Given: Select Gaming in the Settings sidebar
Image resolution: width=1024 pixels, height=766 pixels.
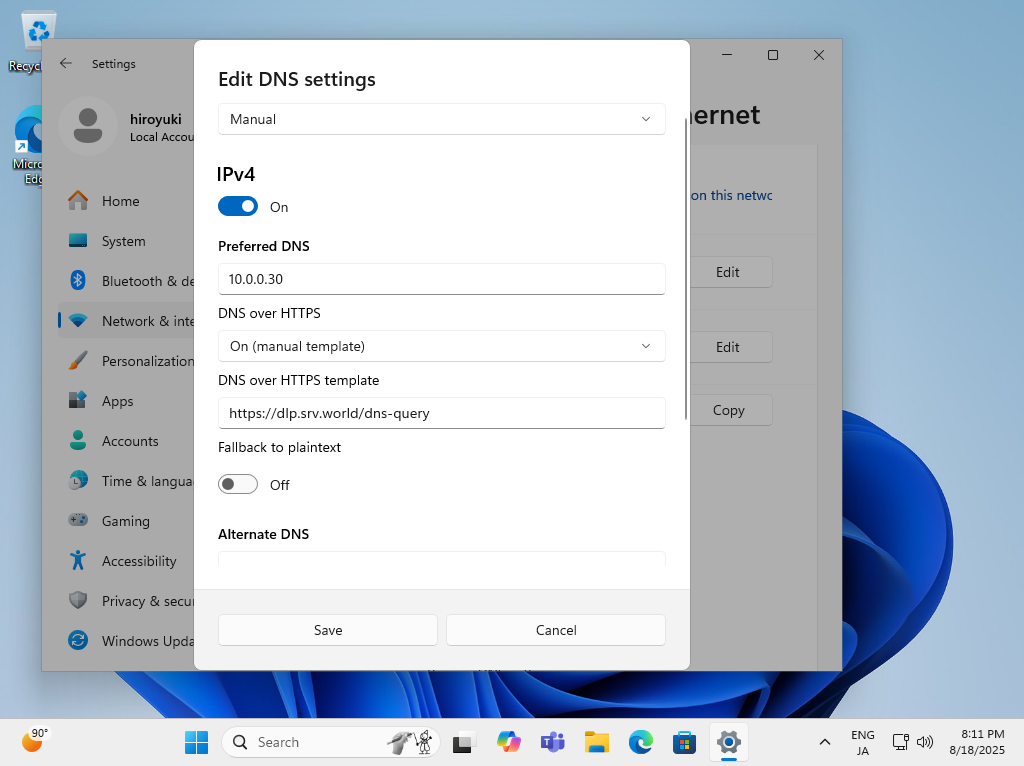Looking at the screenshot, I should [125, 521].
